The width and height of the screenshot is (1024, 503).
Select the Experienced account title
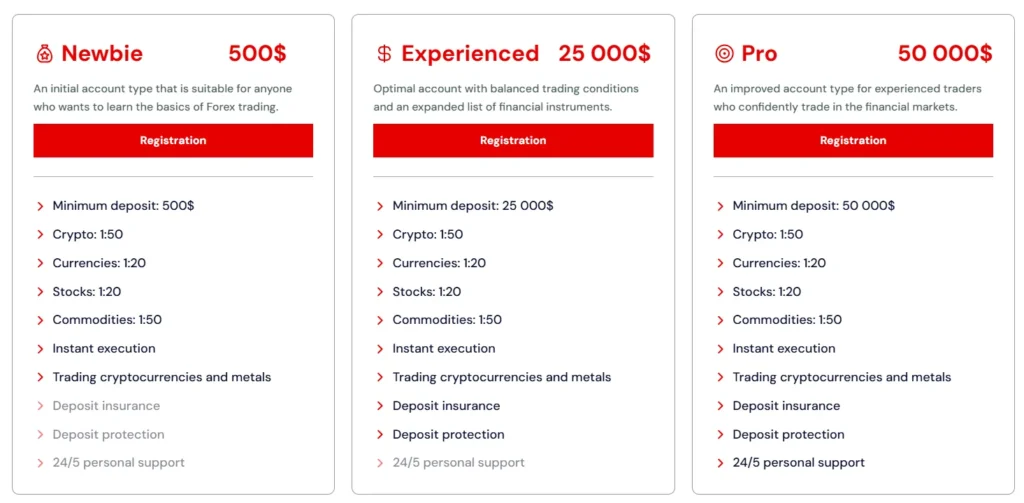pyautogui.click(x=470, y=54)
